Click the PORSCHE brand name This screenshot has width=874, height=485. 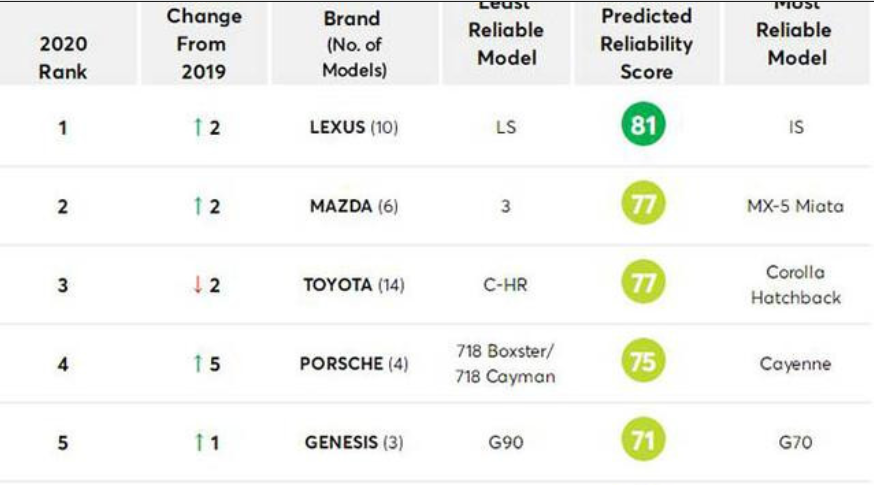(341, 364)
